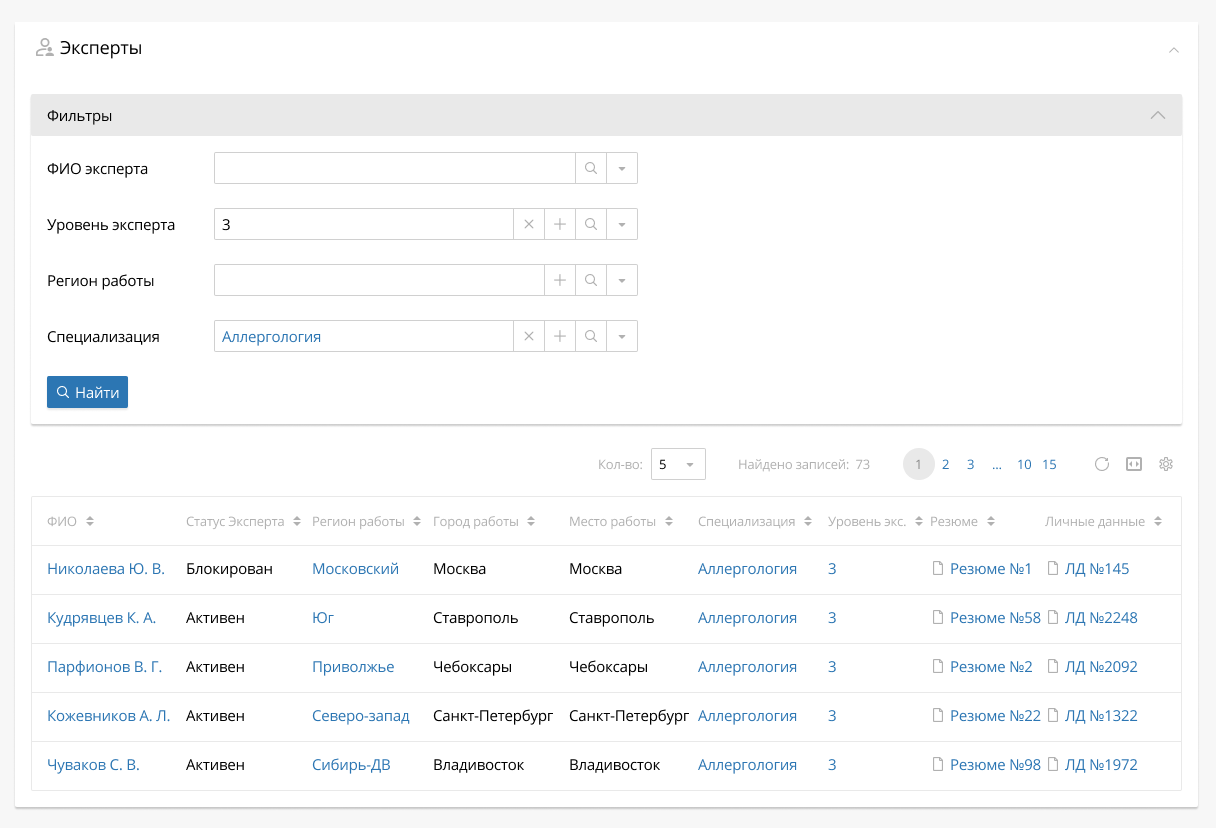Toggle the table column width icon
The width and height of the screenshot is (1216, 828).
click(x=1133, y=464)
